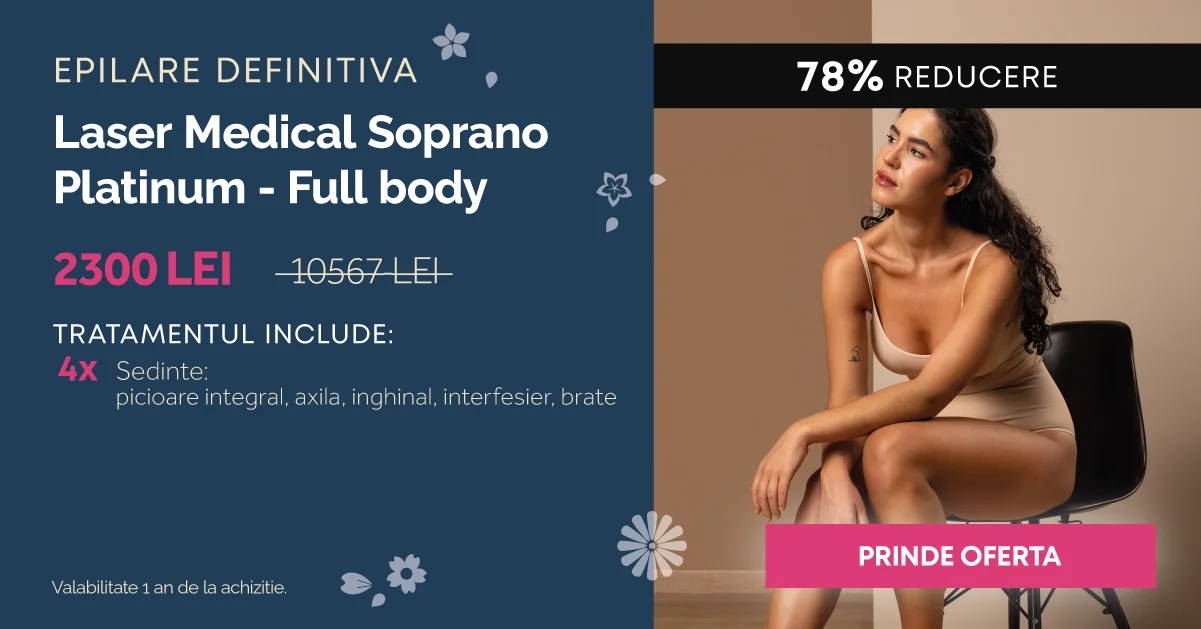Click the crossed-out 10567 LEI price

point(365,271)
